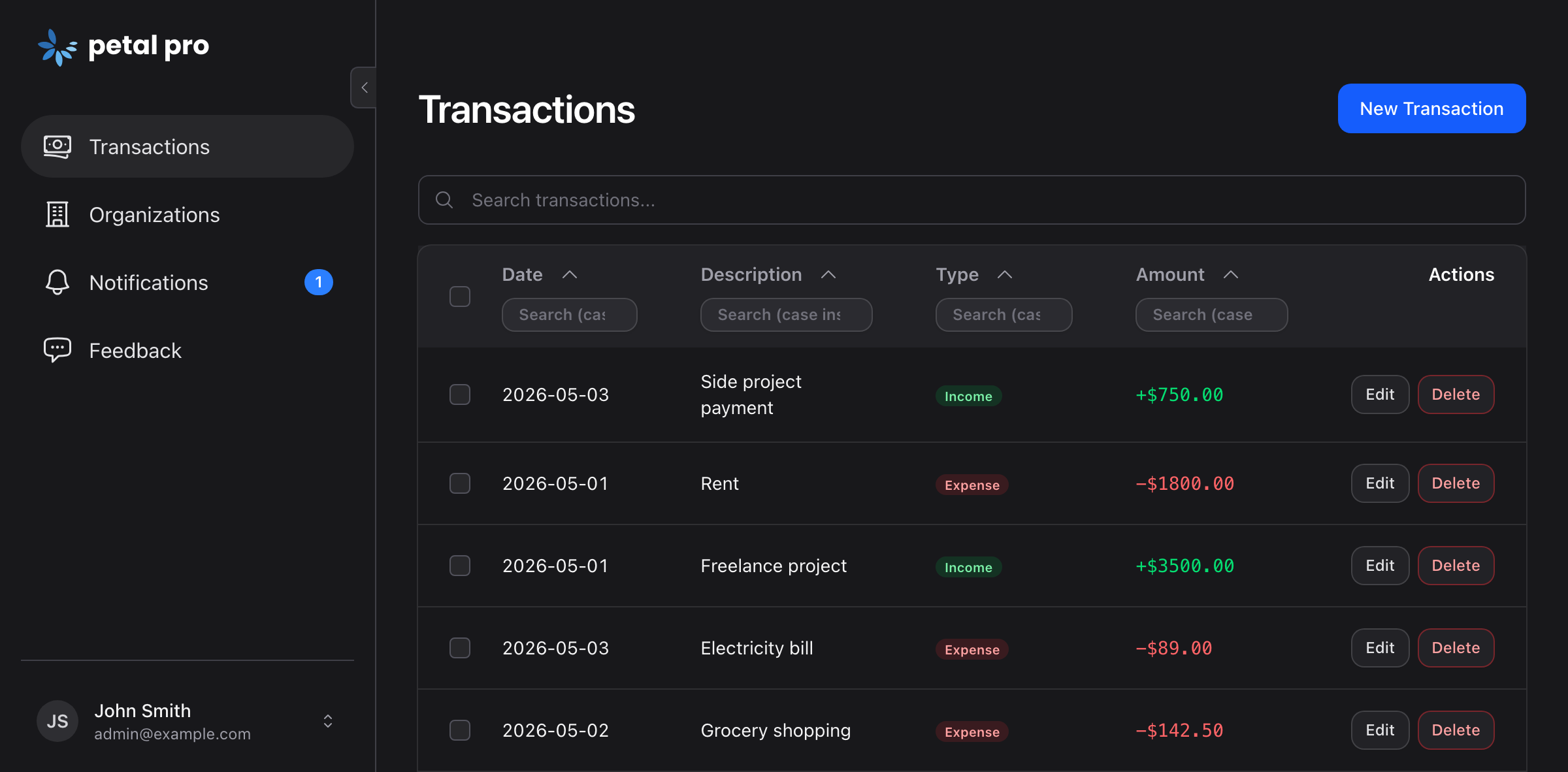Click the +$750.00 amount
Image resolution: width=1568 pixels, height=772 pixels.
coord(1179,394)
